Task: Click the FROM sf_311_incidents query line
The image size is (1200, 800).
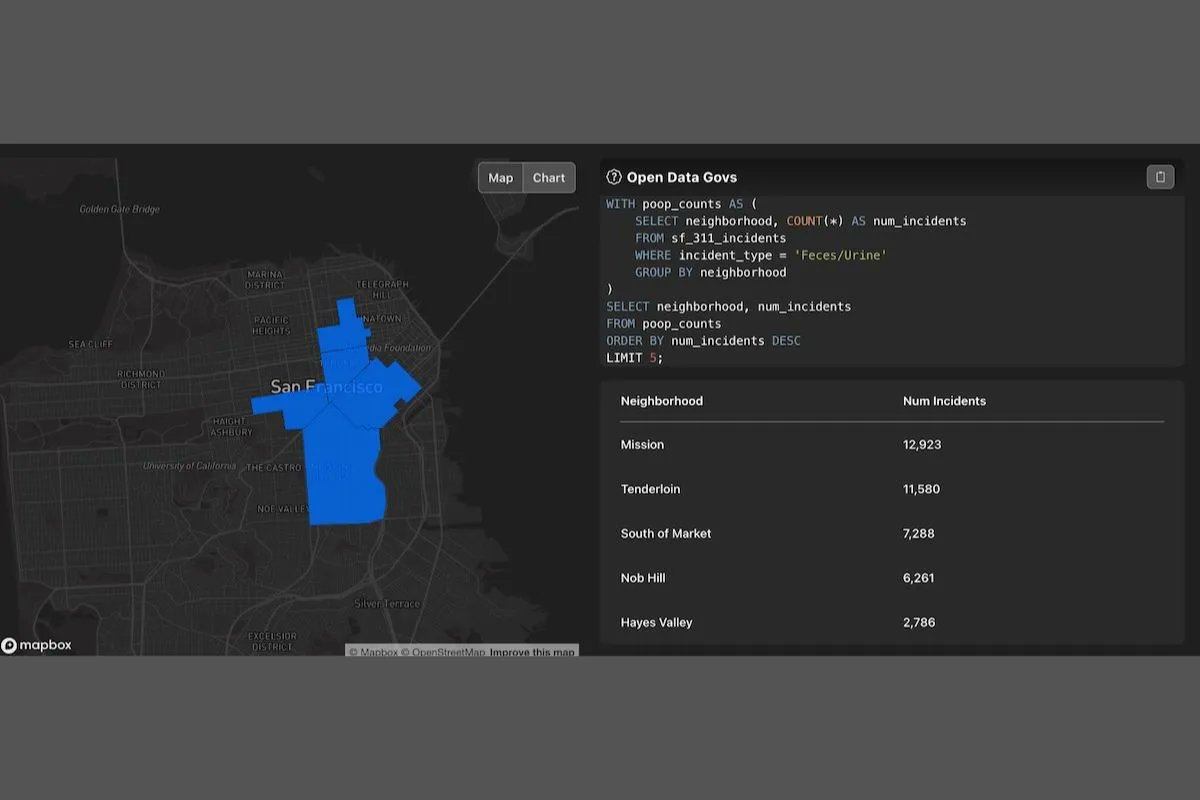Action: click(x=710, y=238)
